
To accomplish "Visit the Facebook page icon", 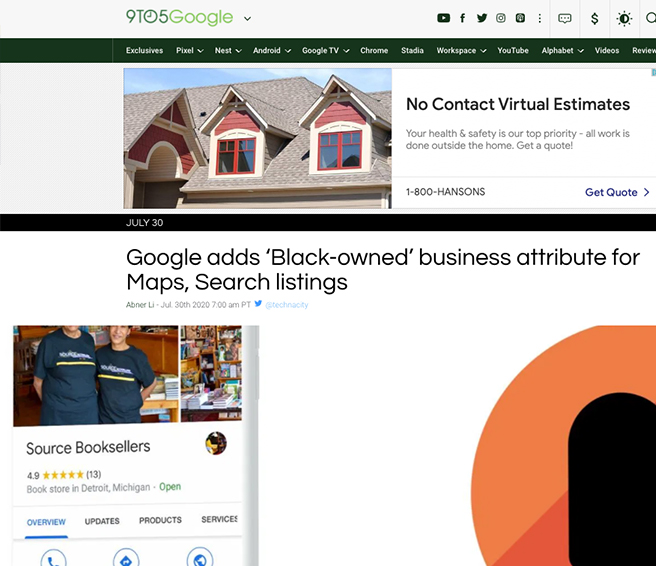I will (462, 18).
